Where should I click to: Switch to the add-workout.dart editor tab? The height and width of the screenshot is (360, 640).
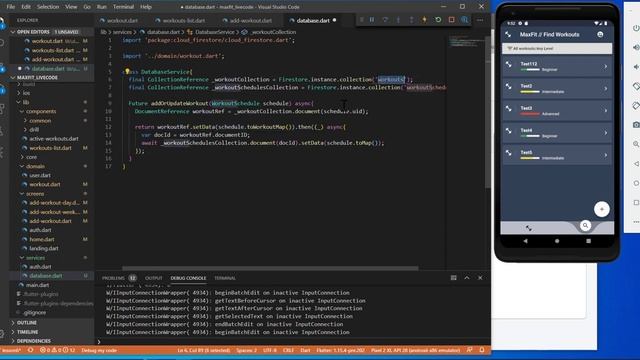tap(247, 20)
